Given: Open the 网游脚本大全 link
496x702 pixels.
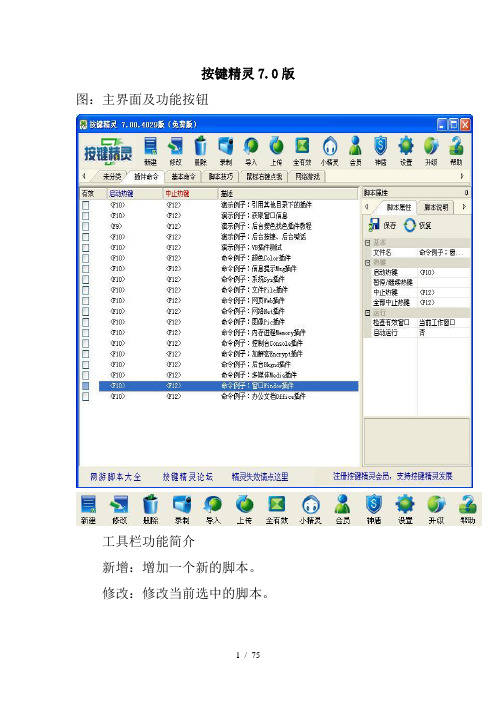Looking at the screenshot, I should [x=115, y=477].
